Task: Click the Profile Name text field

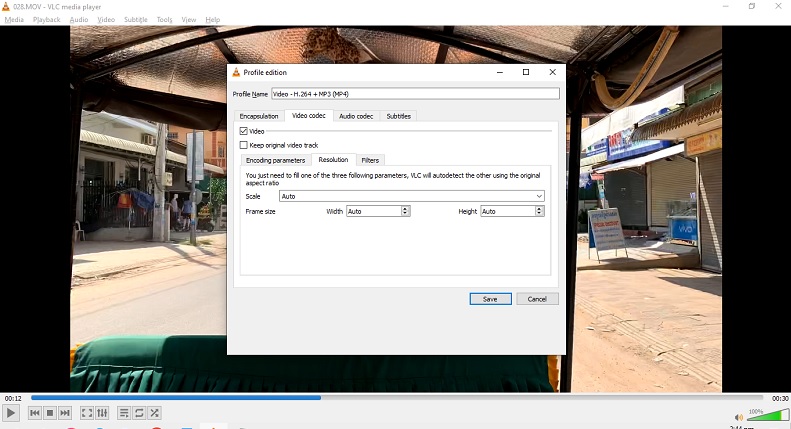Action: click(414, 94)
